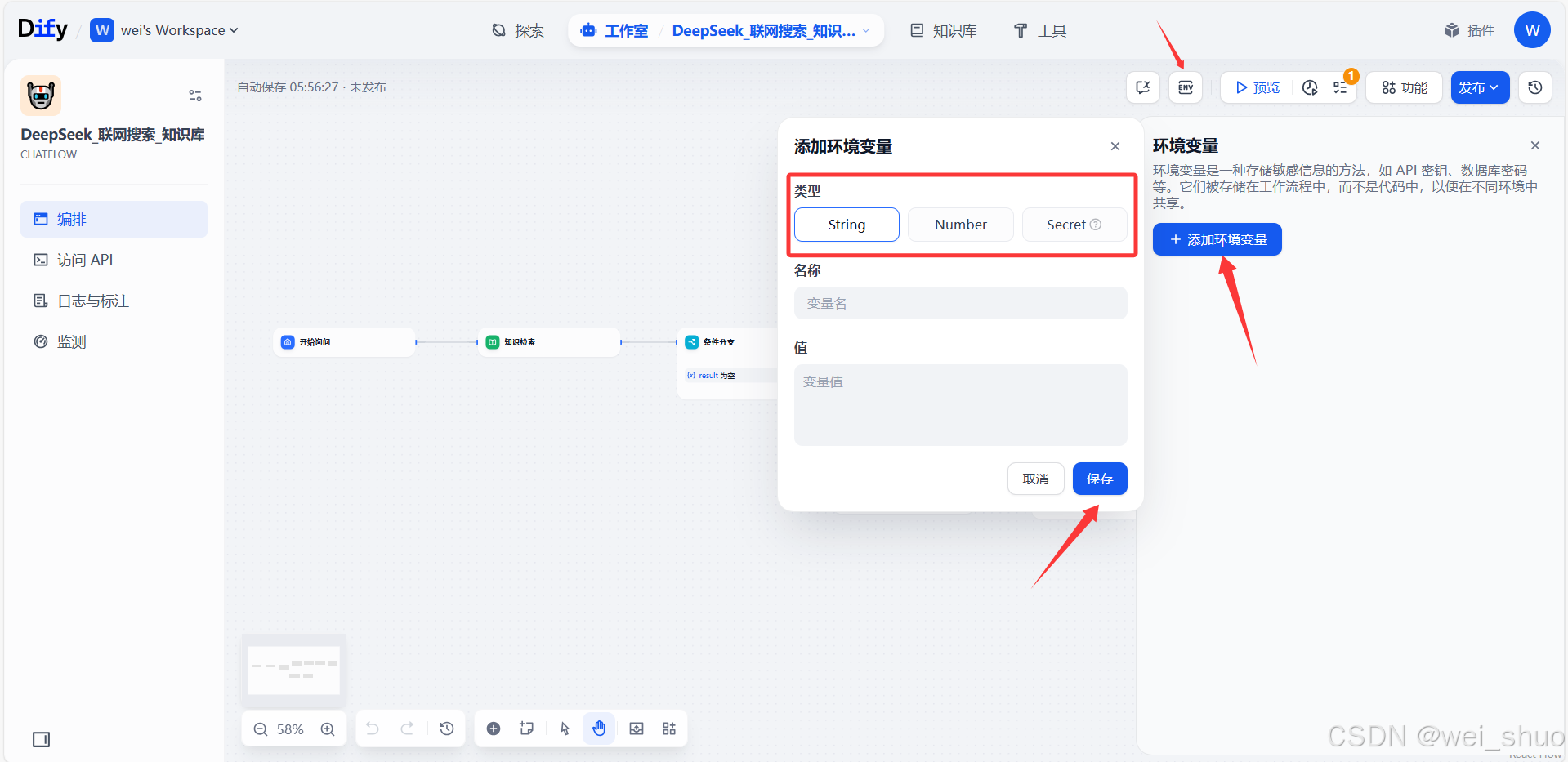Open change history icon in bottom toolbar
This screenshot has height=762, width=1568.
[x=446, y=729]
